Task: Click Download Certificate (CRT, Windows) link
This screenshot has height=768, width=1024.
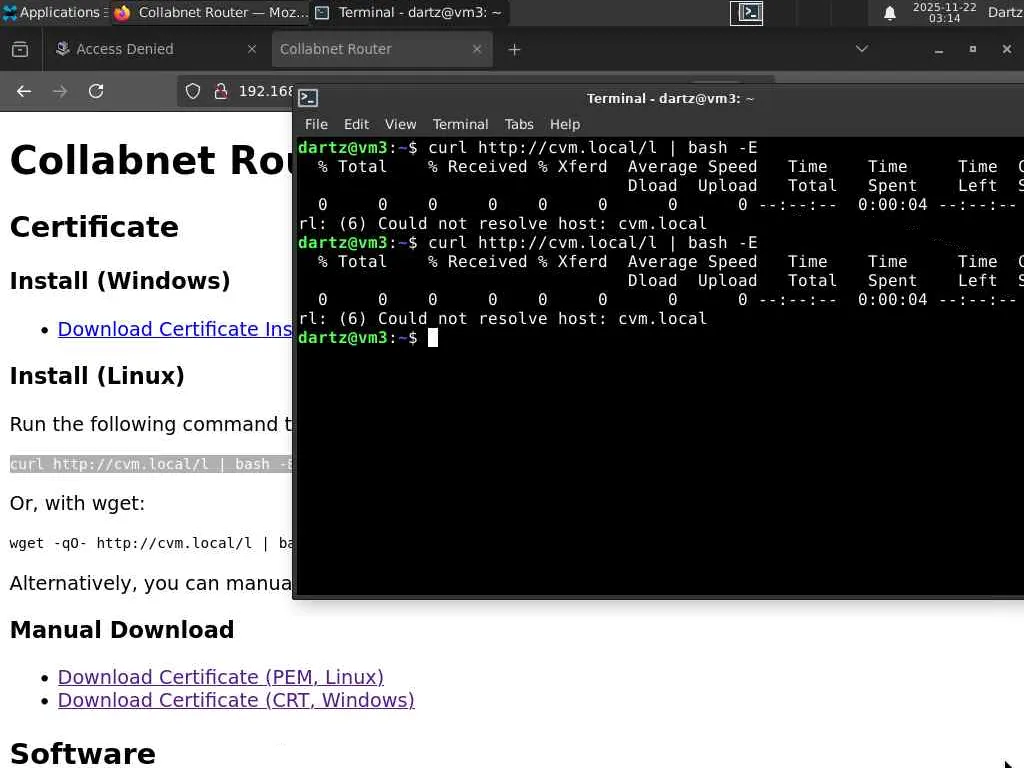Action: tap(236, 700)
